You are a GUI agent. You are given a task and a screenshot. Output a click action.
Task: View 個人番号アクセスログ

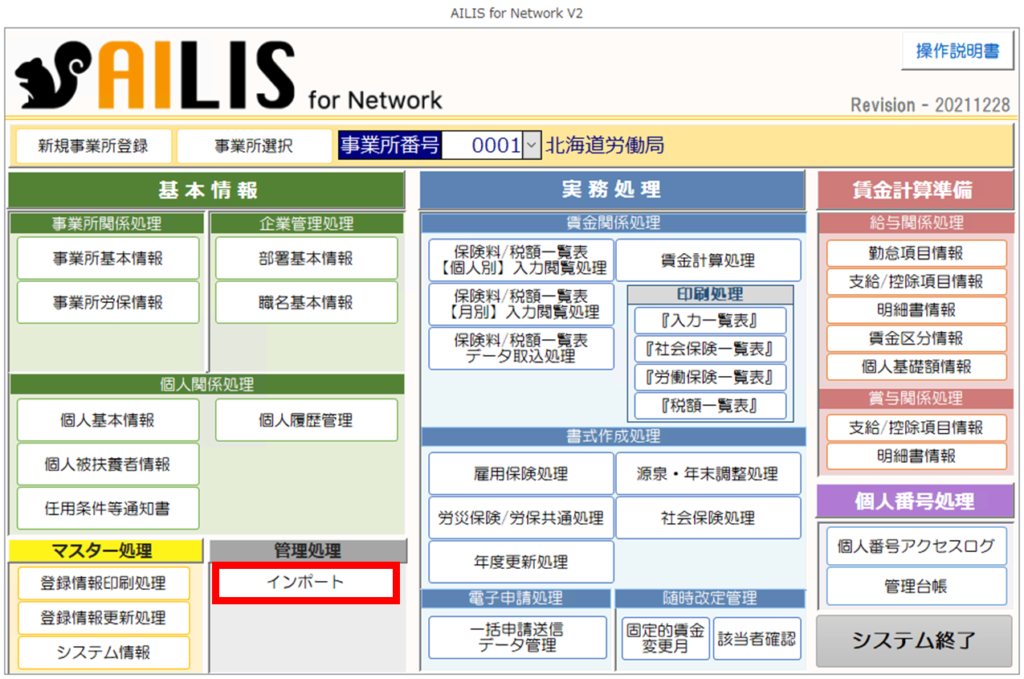(x=916, y=546)
